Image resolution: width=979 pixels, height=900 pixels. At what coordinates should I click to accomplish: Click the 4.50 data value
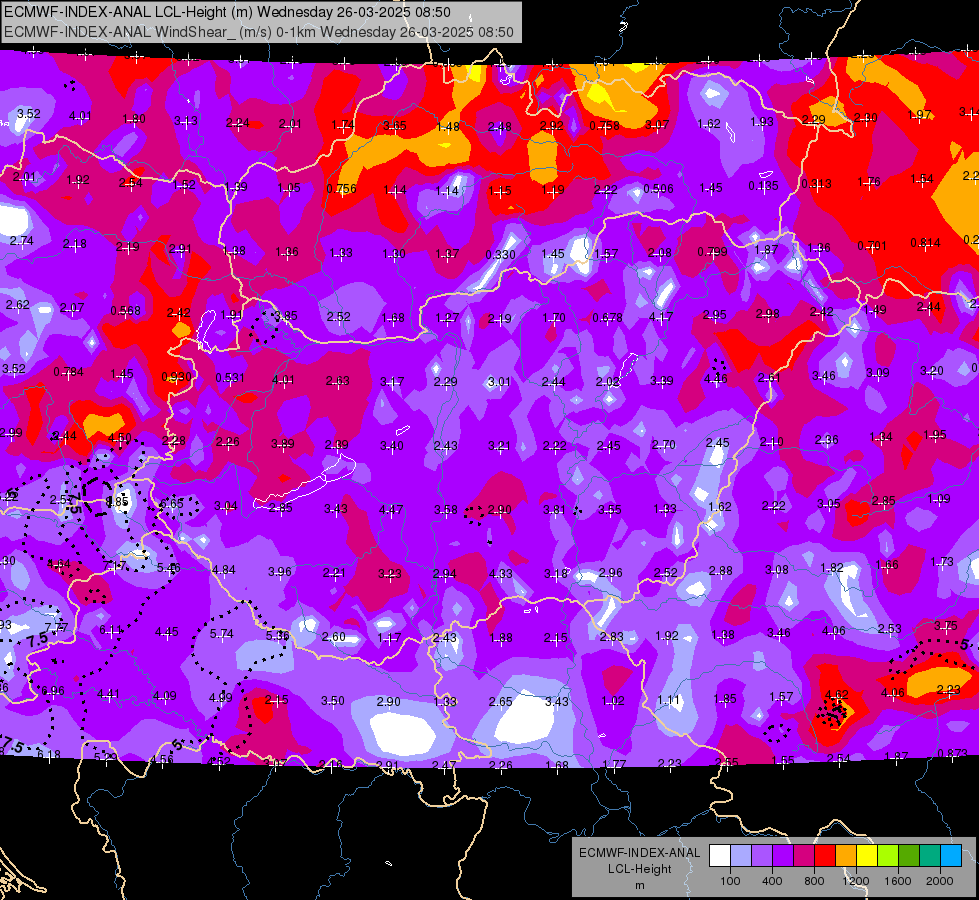120,438
